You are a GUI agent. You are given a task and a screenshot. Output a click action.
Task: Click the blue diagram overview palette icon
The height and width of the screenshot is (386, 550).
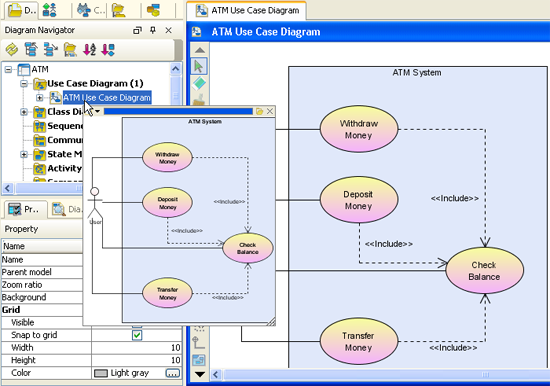point(199,360)
